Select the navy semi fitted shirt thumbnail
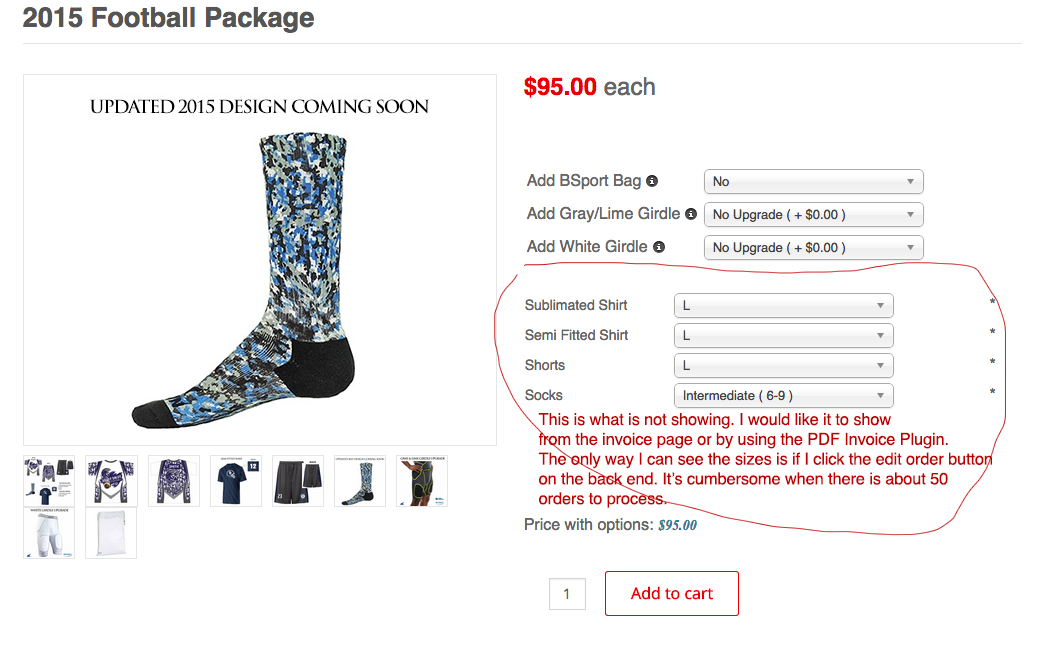This screenshot has height=658, width=1041. tap(236, 481)
